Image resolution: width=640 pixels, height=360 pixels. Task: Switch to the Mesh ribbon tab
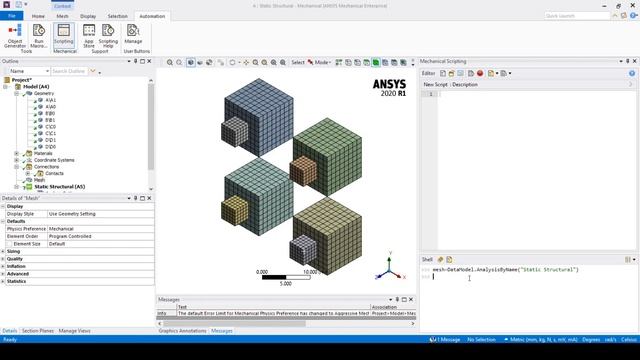(x=62, y=16)
